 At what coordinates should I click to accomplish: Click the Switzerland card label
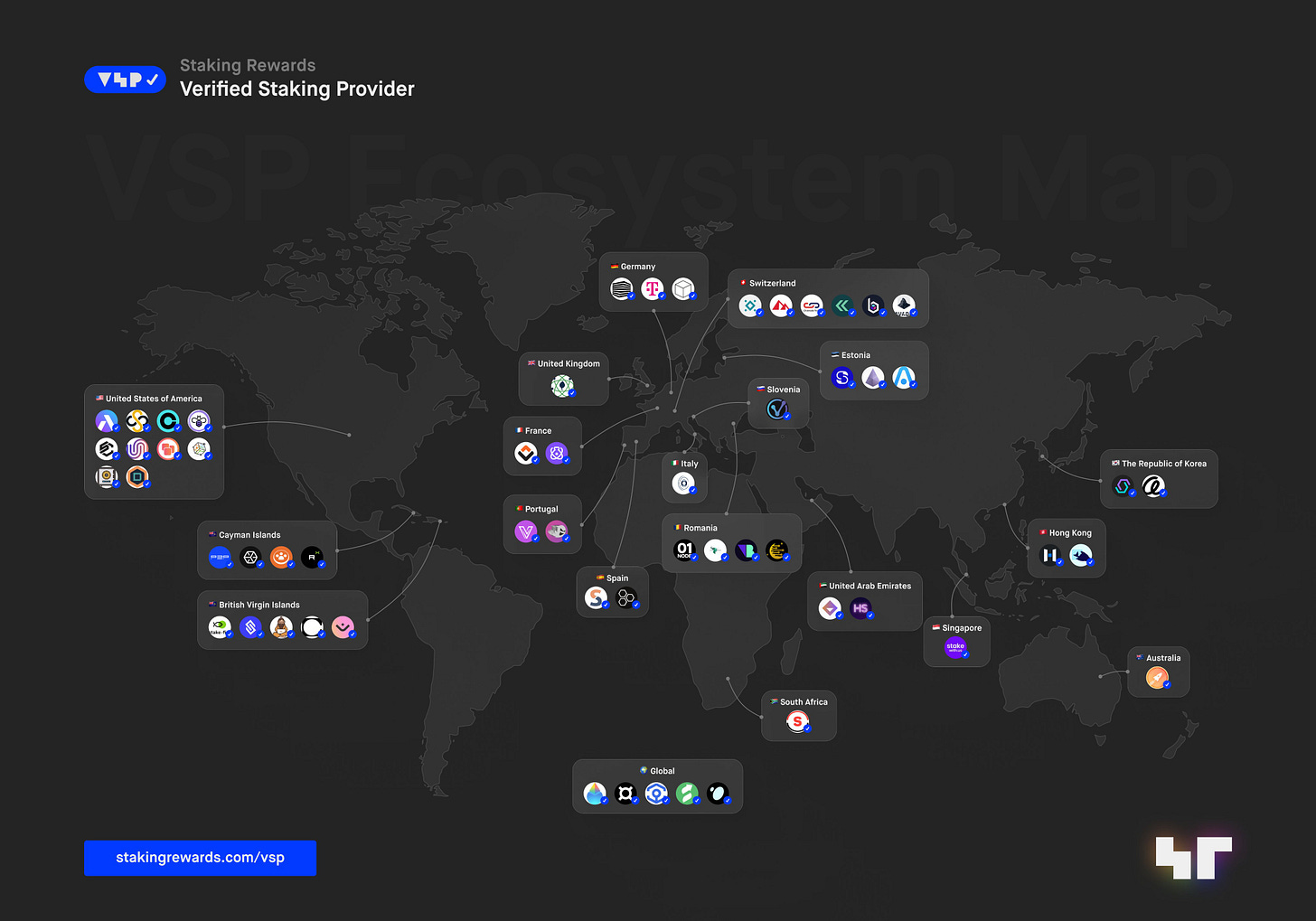tap(773, 283)
